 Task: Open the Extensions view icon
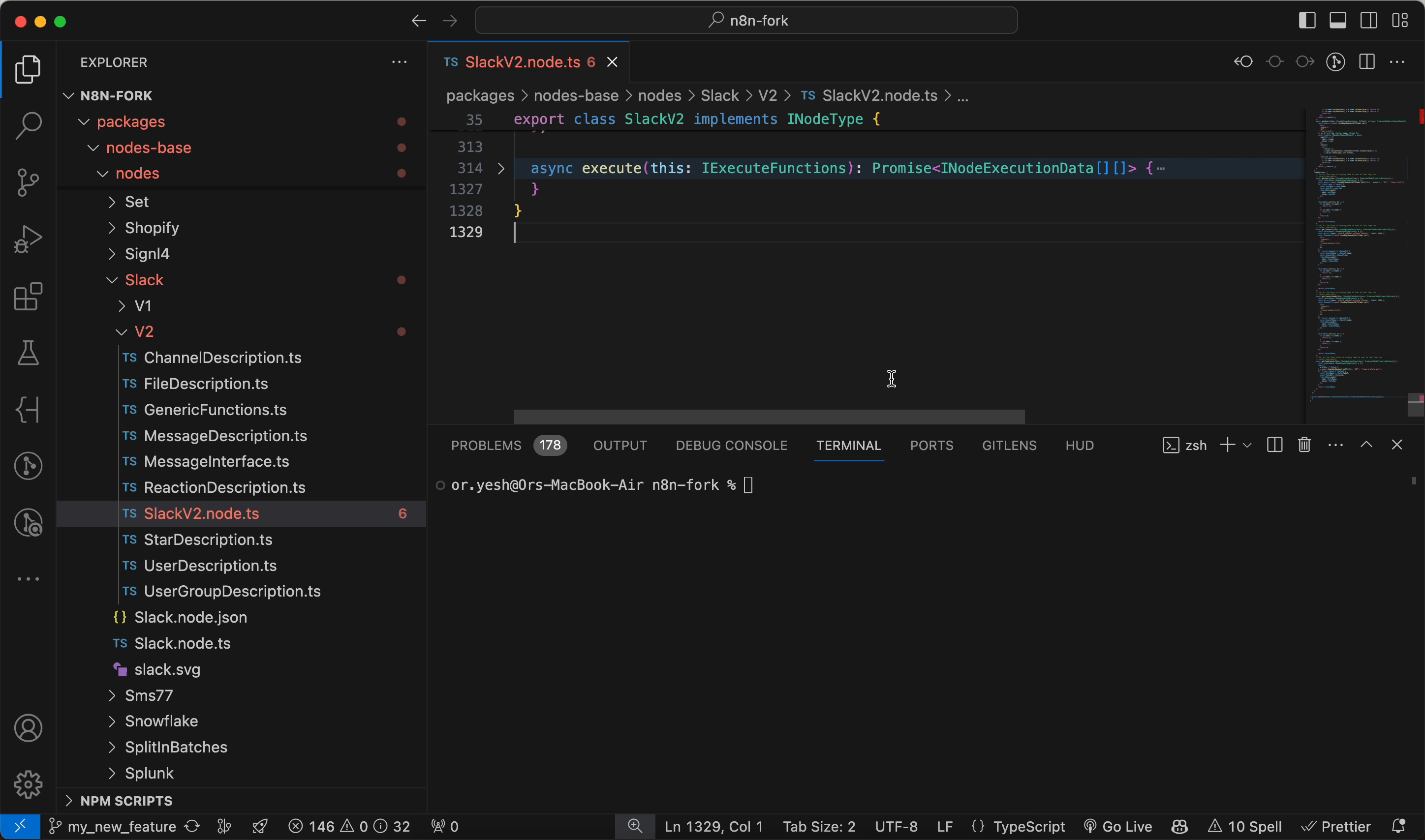tap(28, 296)
